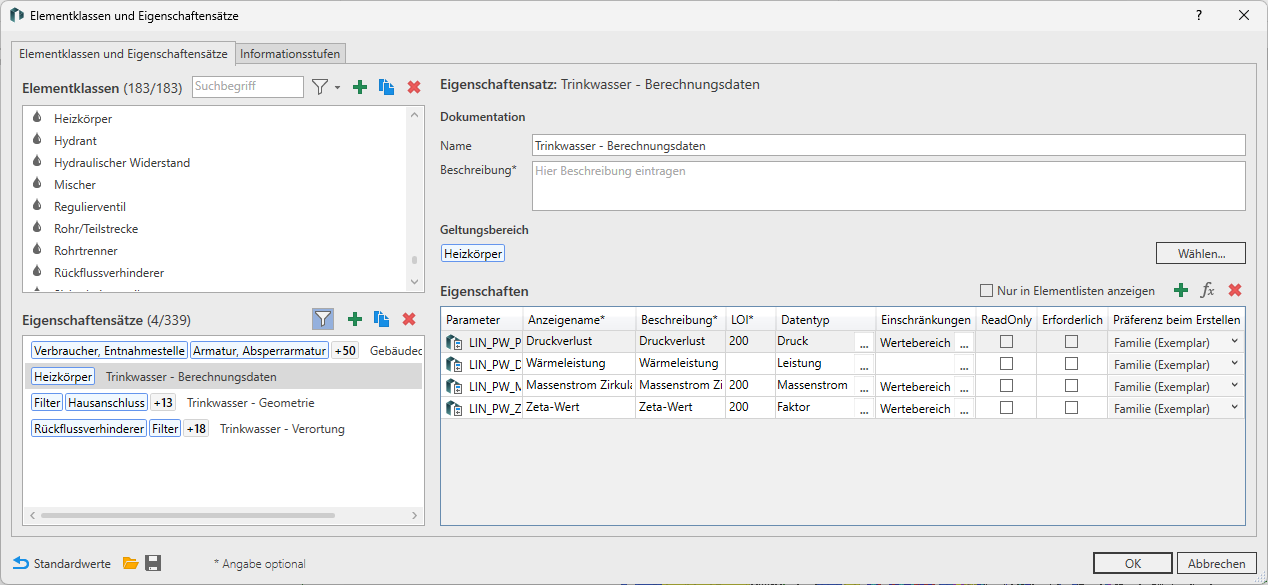Image resolution: width=1268 pixels, height=585 pixels.
Task: Open folder icon to load settings
Action: (x=130, y=563)
